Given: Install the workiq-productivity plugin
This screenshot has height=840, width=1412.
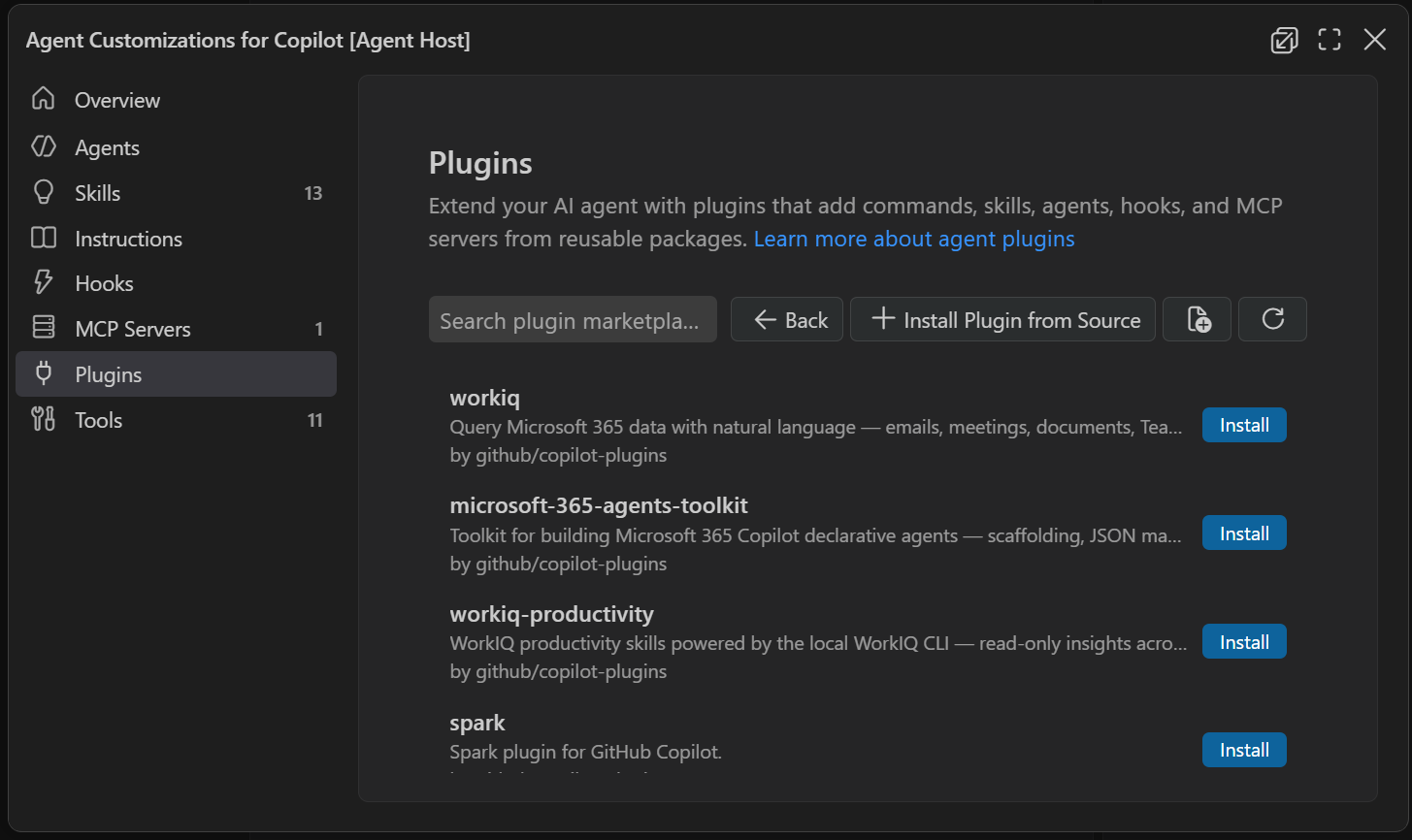Looking at the screenshot, I should [1244, 642].
